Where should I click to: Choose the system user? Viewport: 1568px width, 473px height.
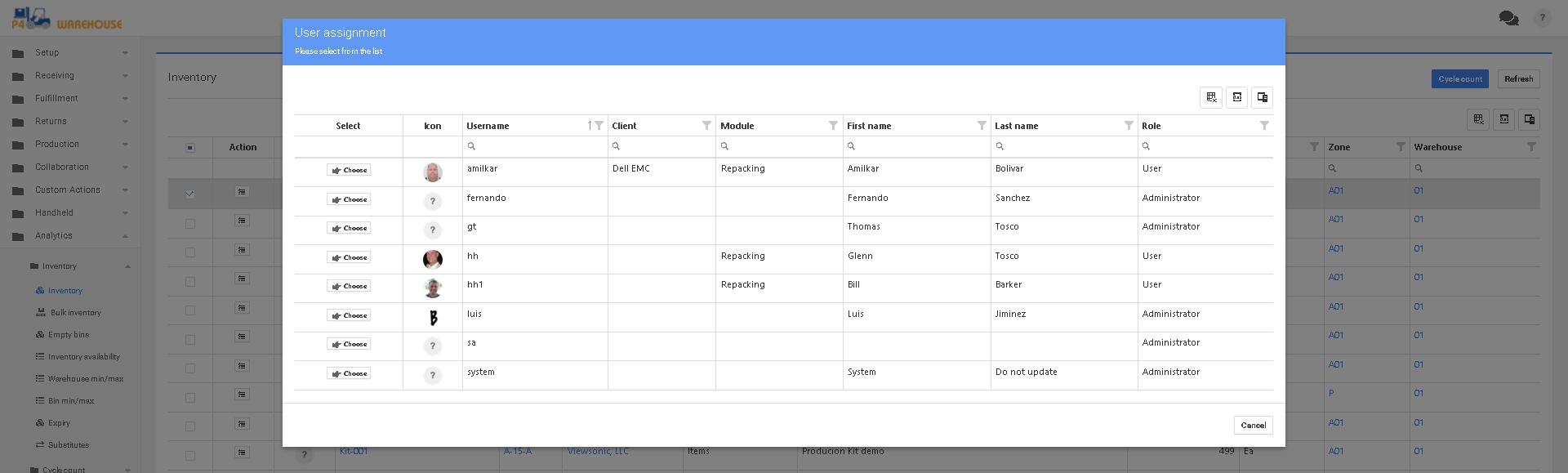click(349, 373)
